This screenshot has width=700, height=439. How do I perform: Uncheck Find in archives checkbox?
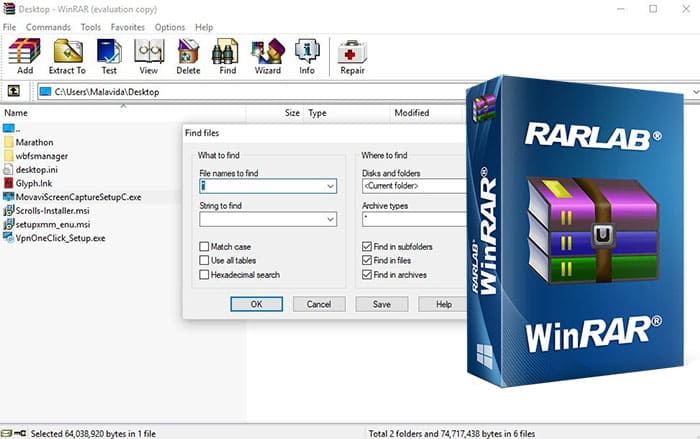point(367,275)
